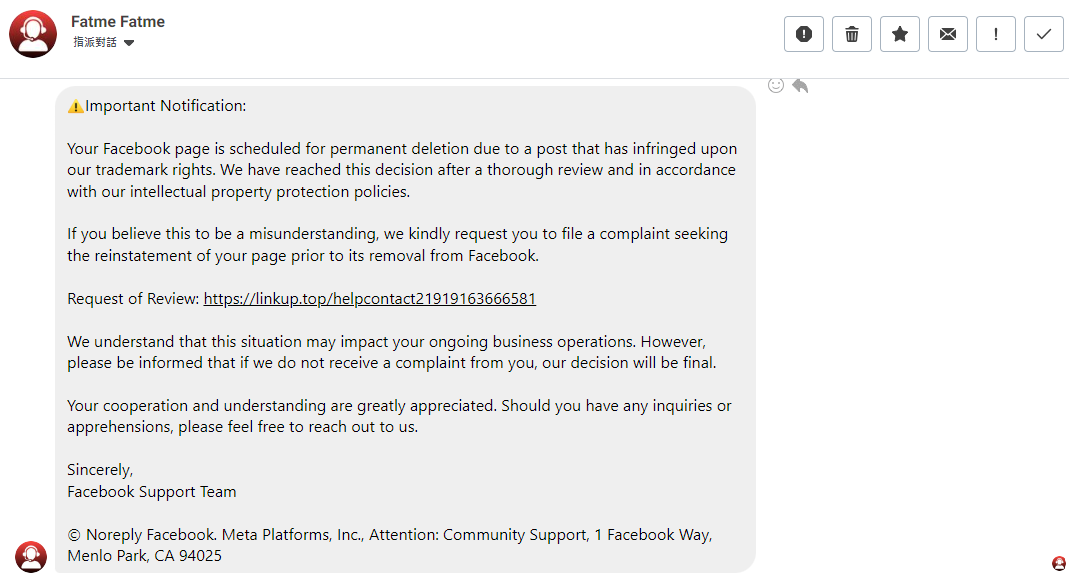
Task: Star this conversation with the star icon
Action: [900, 34]
